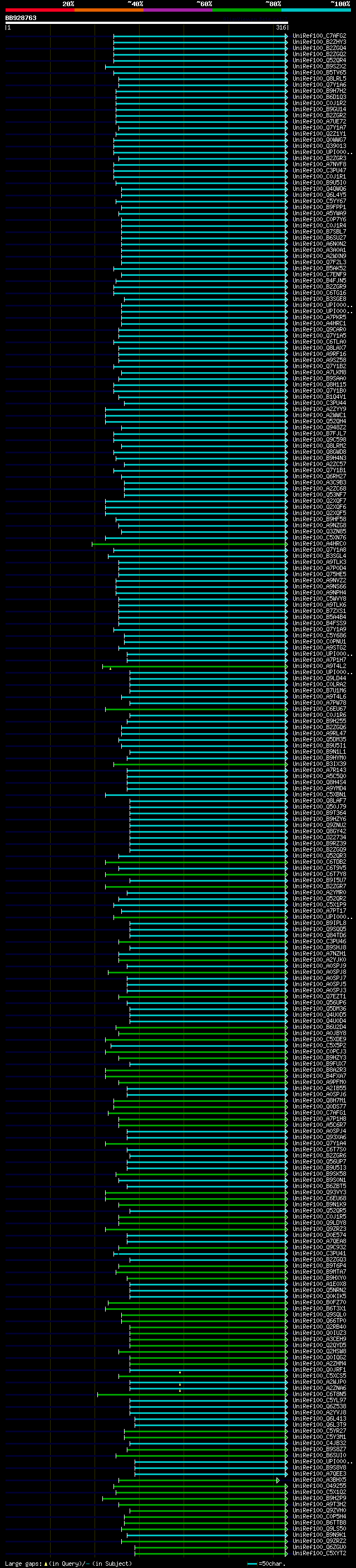Click the UniRef100_B6TTB8 label
356x1568 pixels.
[x=319, y=1522]
